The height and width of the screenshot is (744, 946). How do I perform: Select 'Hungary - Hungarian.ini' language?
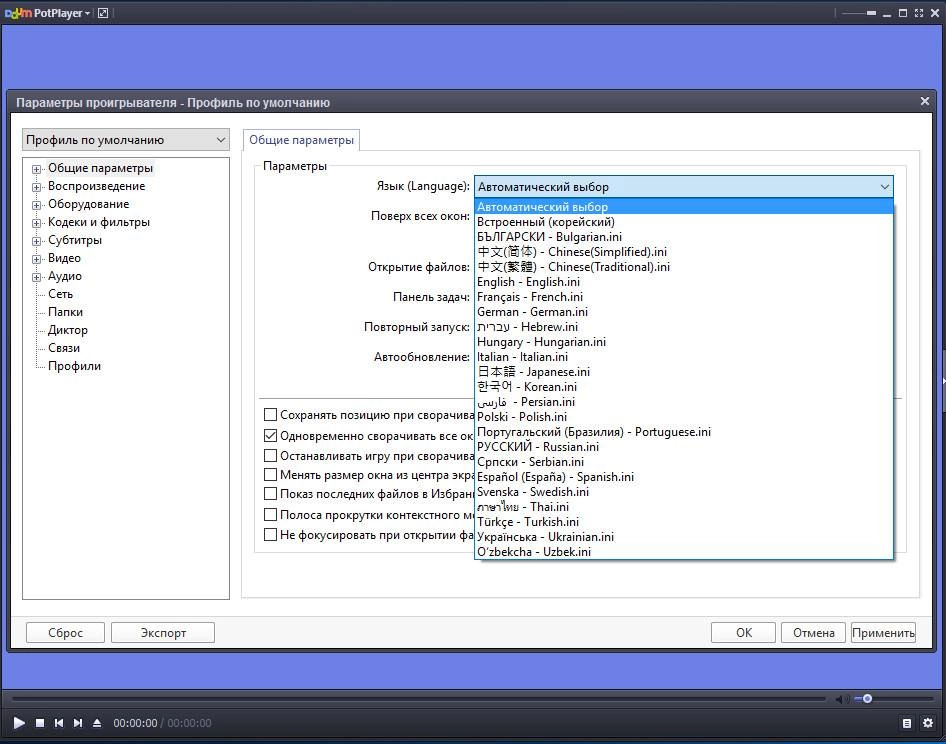pyautogui.click(x=684, y=342)
